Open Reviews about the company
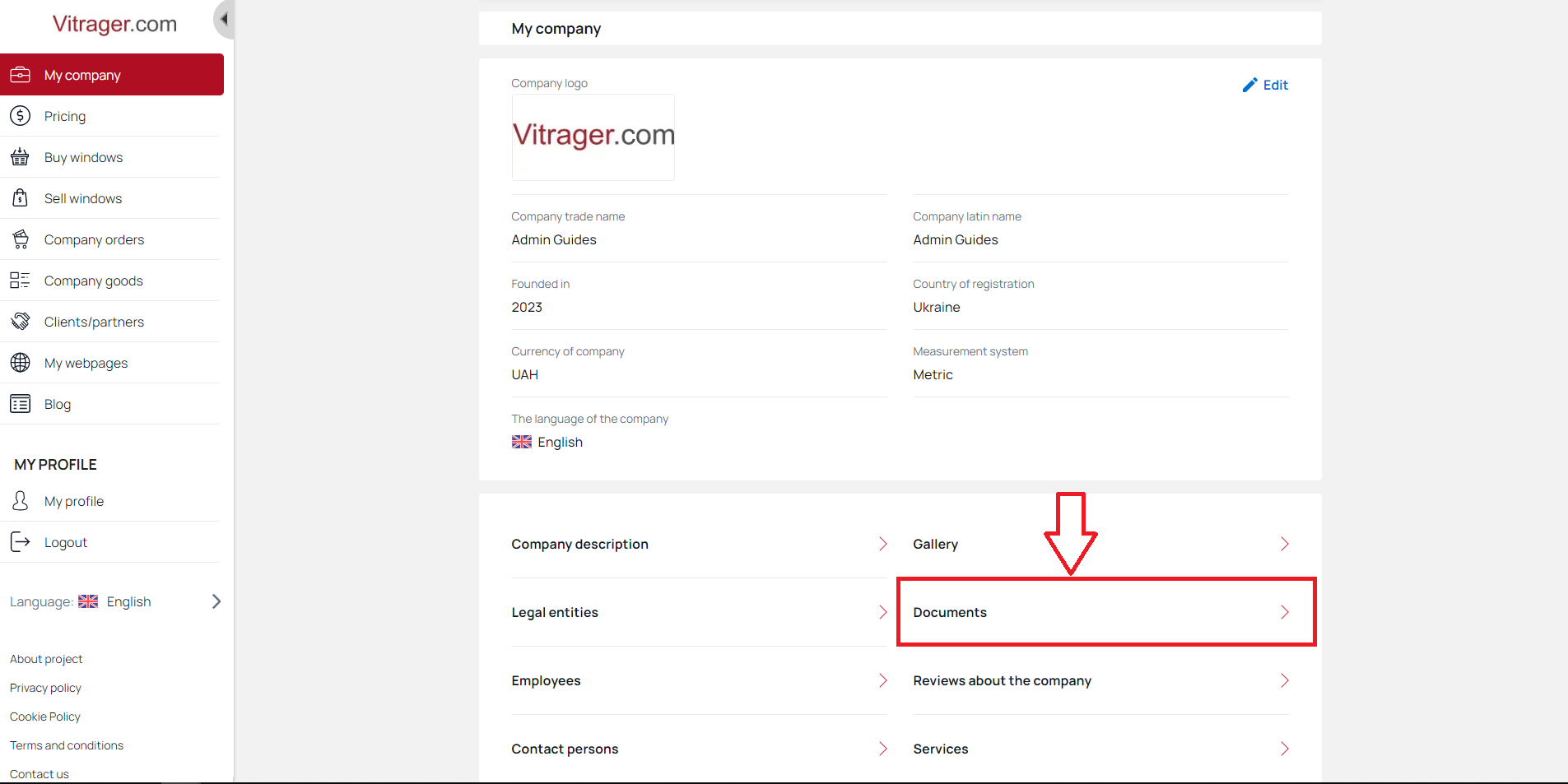Image resolution: width=1568 pixels, height=784 pixels. [1101, 680]
